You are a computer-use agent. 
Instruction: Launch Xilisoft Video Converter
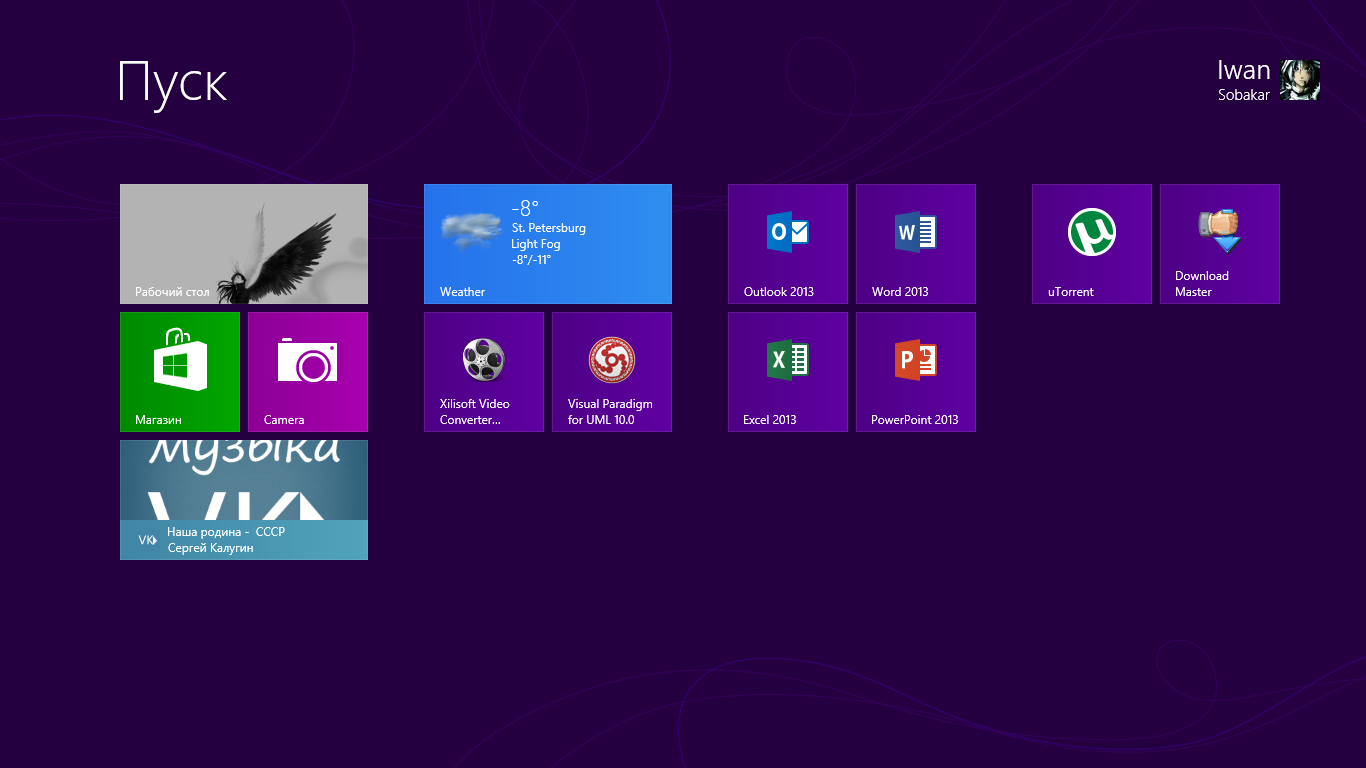(484, 372)
